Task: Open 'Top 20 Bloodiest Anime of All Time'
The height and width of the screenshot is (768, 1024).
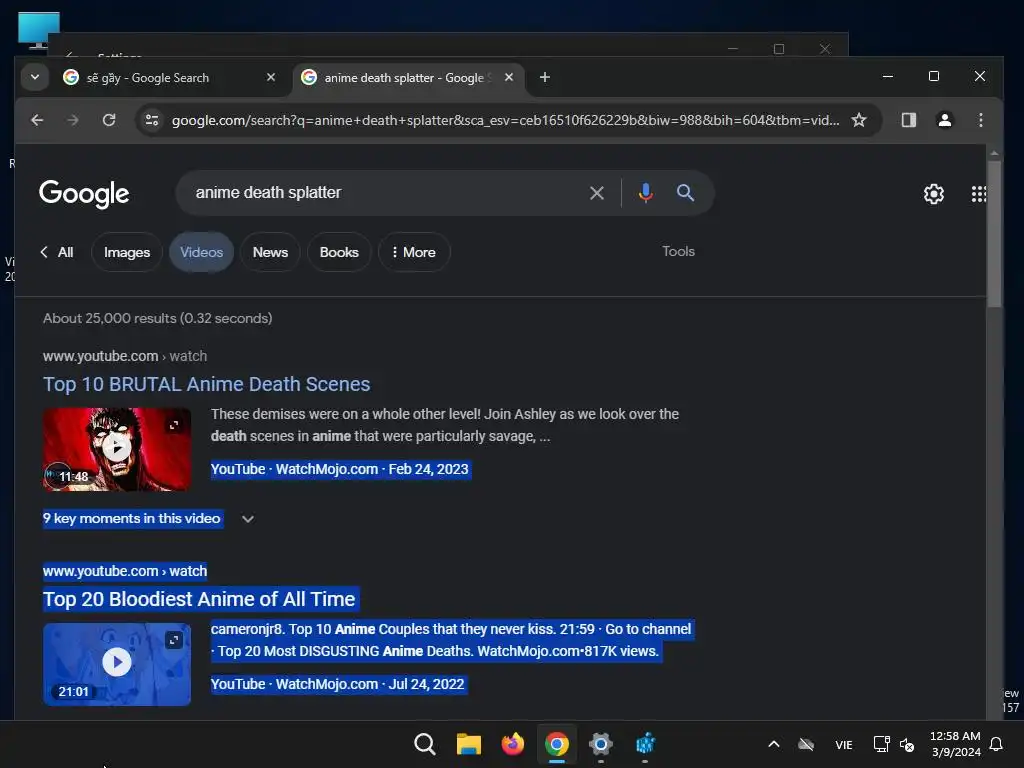Action: (x=199, y=599)
